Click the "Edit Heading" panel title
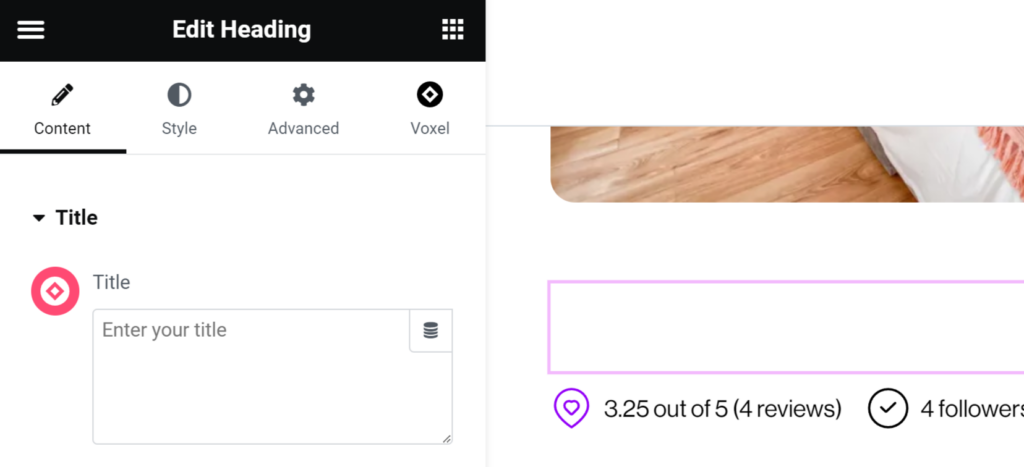The width and height of the screenshot is (1024, 467). click(x=241, y=30)
